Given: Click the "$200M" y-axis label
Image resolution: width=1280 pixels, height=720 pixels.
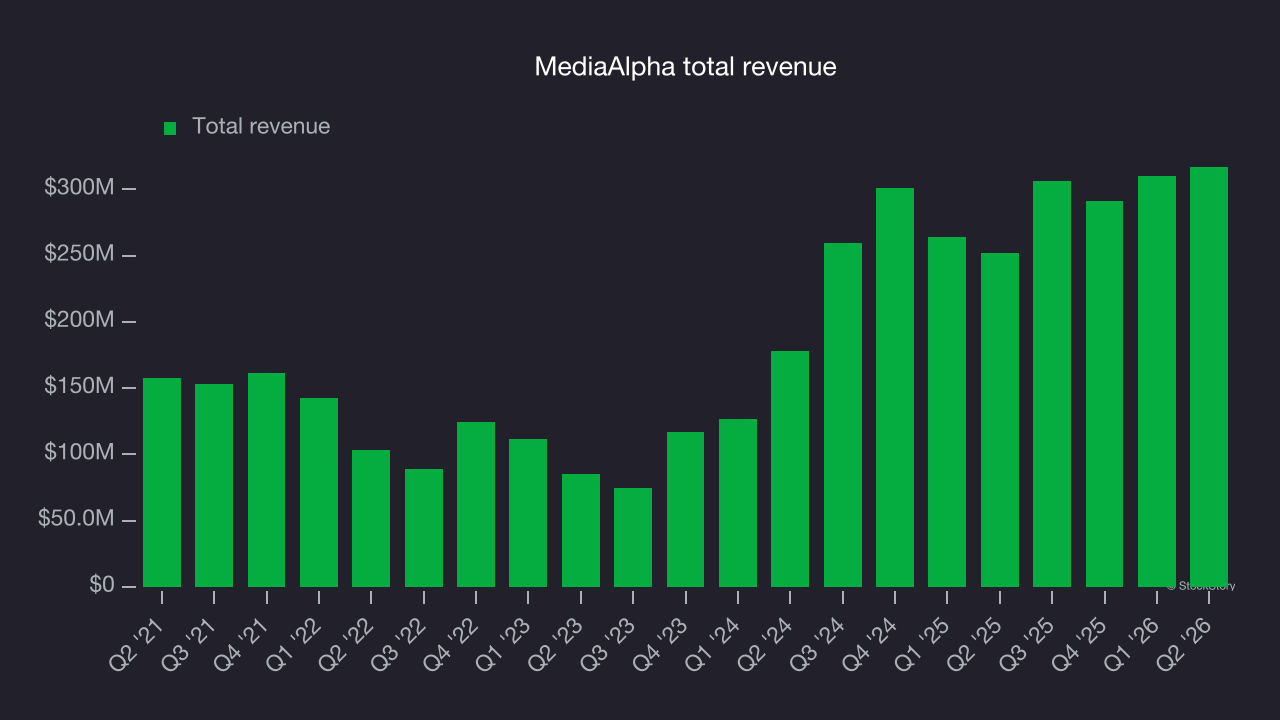Looking at the screenshot, I should [80, 321].
